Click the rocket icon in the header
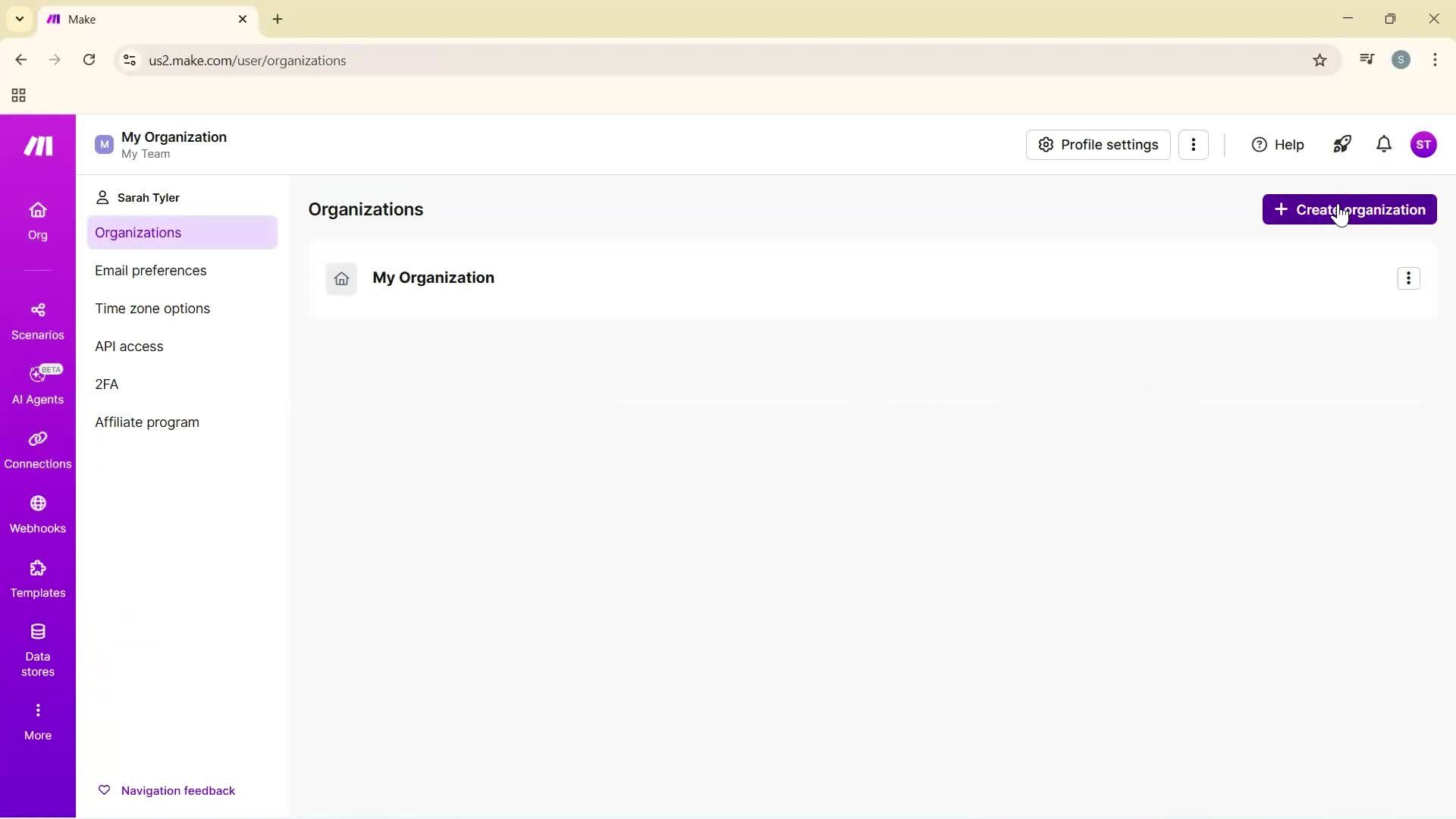The width and height of the screenshot is (1456, 819). point(1342,144)
